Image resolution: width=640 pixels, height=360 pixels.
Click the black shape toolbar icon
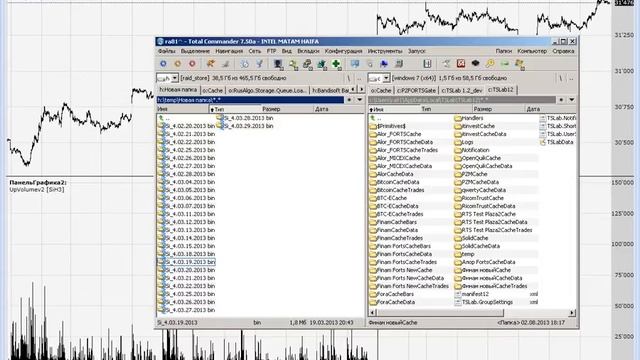click(x=475, y=63)
